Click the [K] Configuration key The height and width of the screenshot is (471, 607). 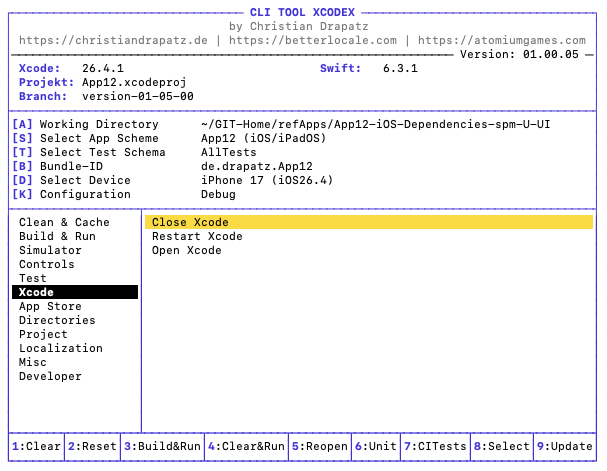[x=22, y=194]
